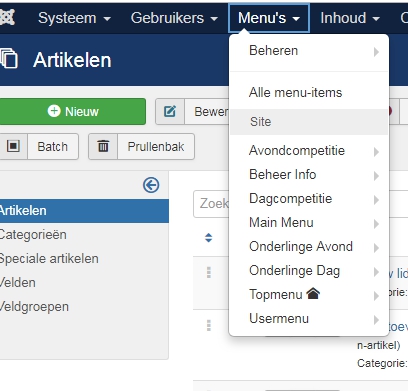Open Speciale artikelen in the sidebar

[x=49, y=259]
